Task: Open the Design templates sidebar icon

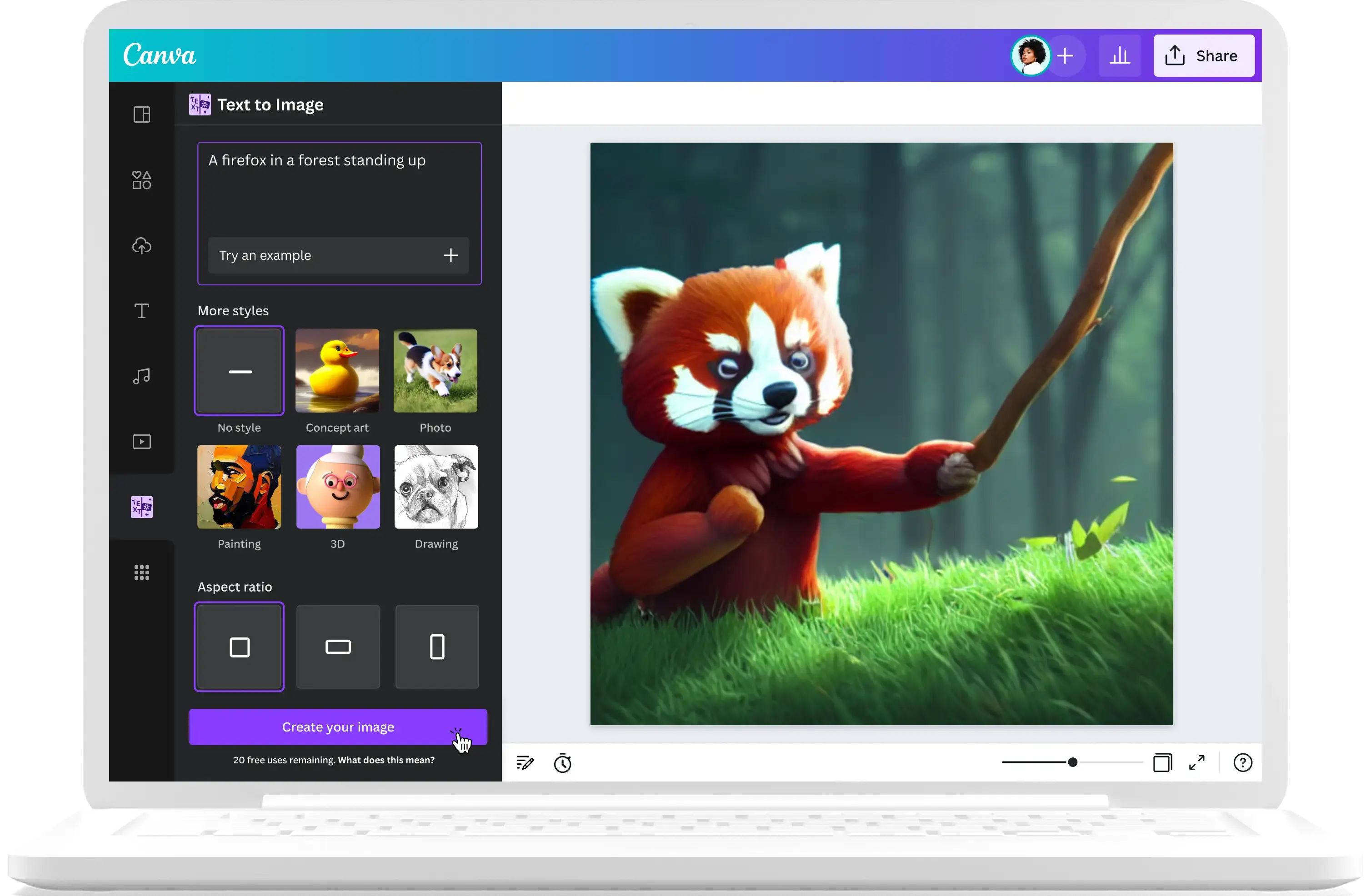Action: (x=142, y=114)
